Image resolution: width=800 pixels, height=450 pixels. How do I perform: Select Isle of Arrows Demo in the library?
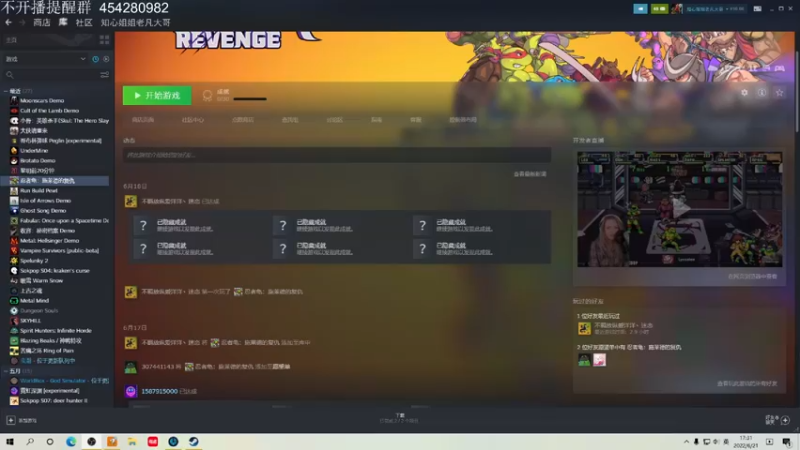(45, 201)
